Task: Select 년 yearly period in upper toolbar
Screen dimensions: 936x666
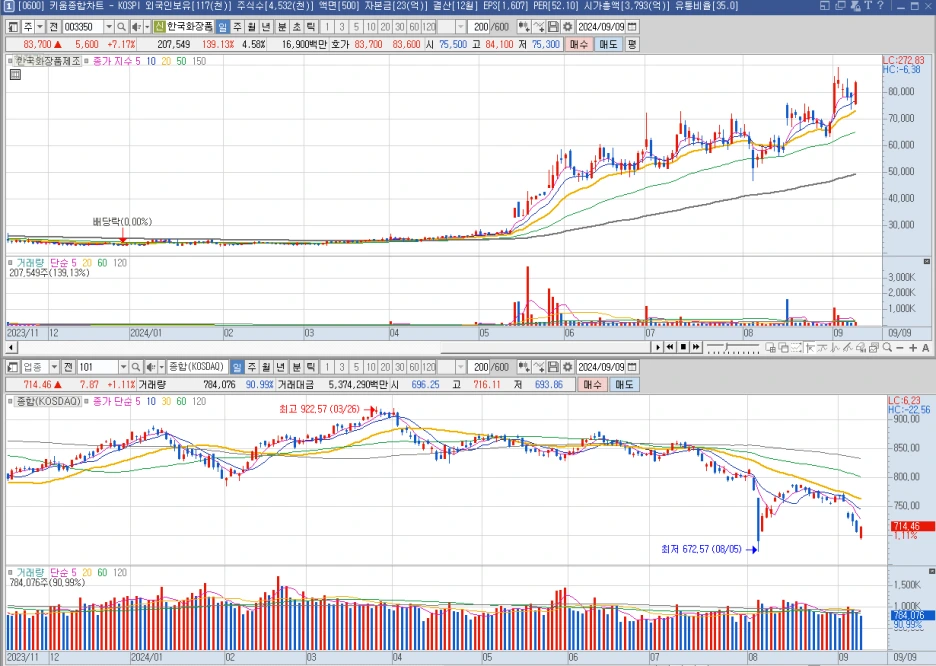Action: [266, 27]
